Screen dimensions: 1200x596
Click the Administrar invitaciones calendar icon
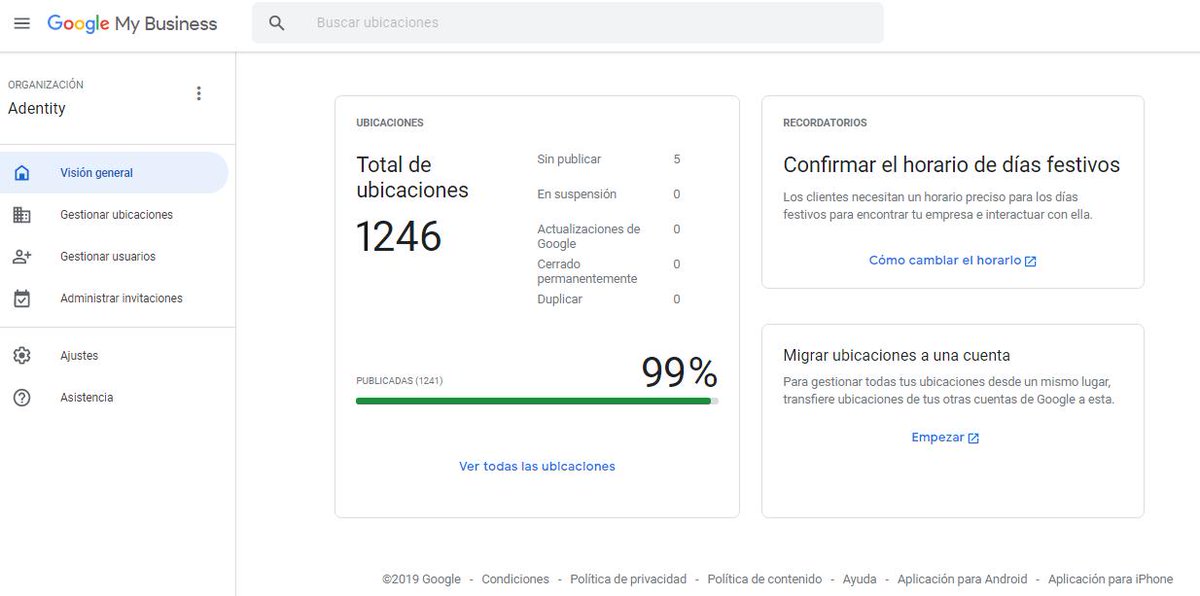point(22,298)
